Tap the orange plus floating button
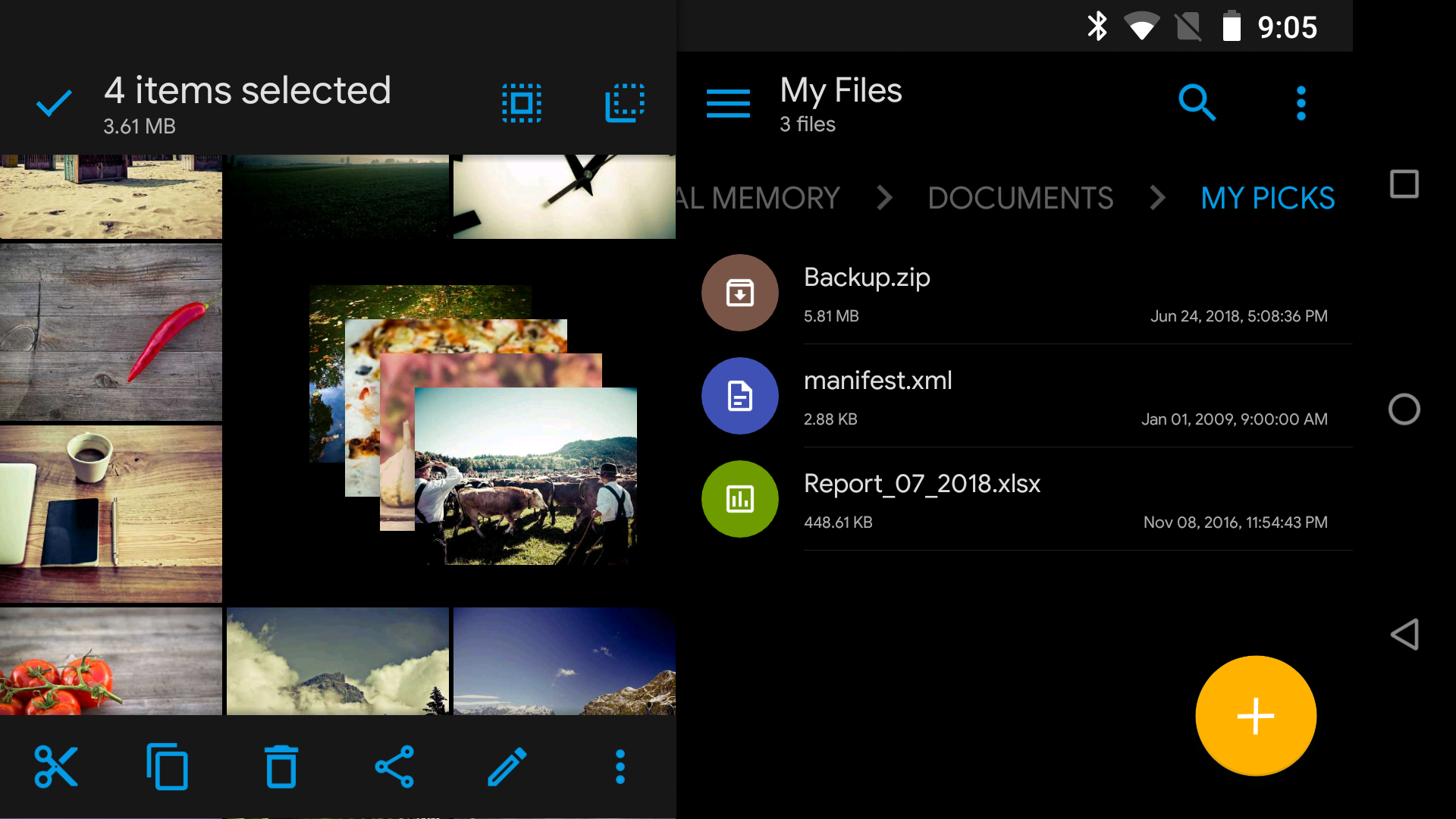The image size is (1456, 819). tap(1256, 716)
